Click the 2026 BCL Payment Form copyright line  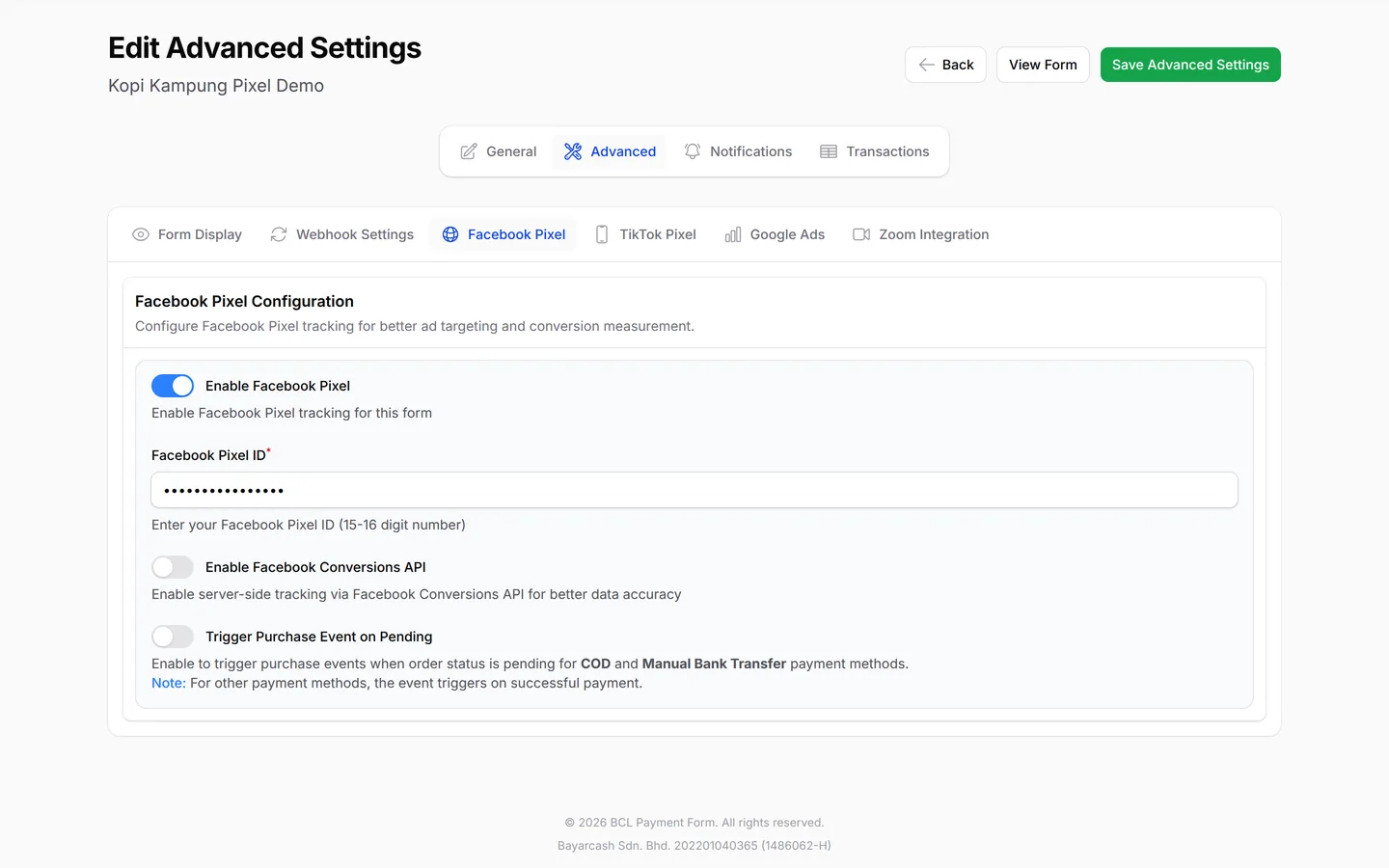[x=694, y=823]
